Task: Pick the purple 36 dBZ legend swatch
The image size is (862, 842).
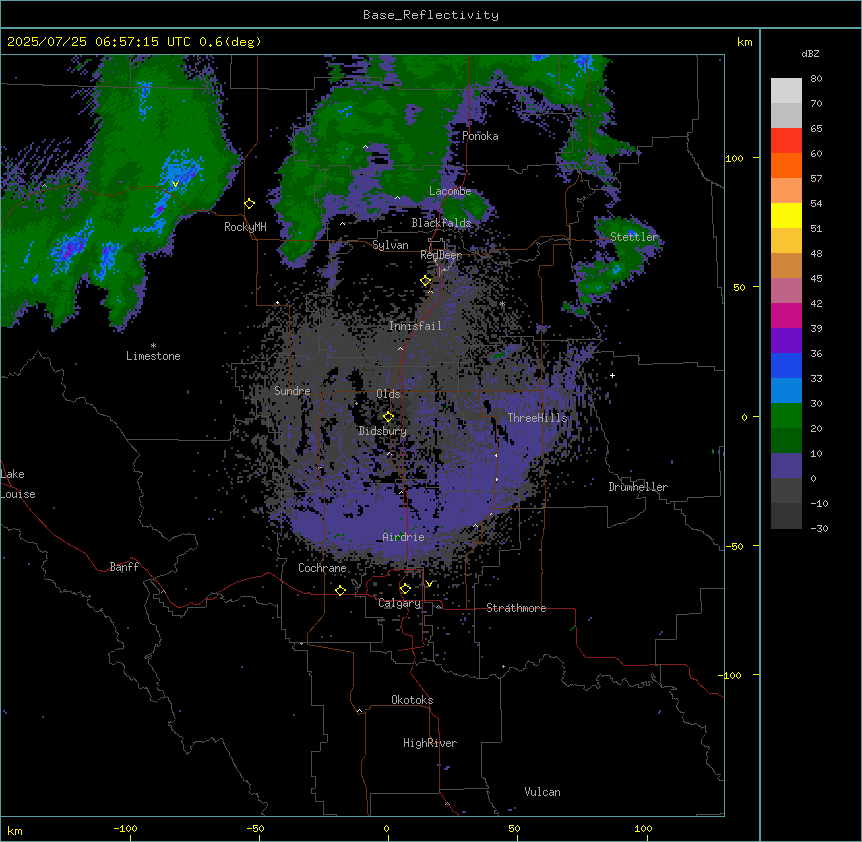Action: coord(786,341)
